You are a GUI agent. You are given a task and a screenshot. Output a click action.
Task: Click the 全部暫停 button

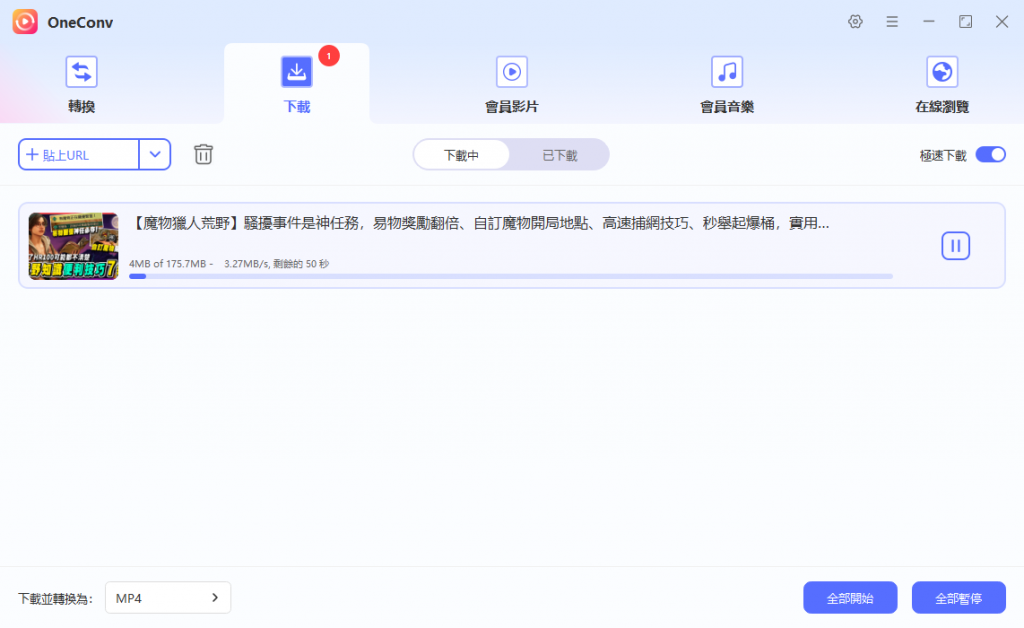[x=958, y=598]
